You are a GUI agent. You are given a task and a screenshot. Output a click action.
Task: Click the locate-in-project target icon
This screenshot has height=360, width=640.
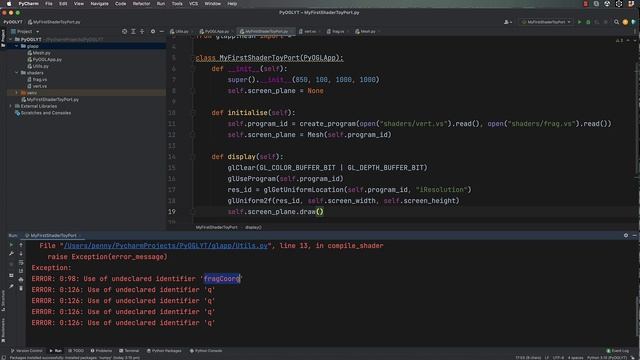[x=124, y=31]
